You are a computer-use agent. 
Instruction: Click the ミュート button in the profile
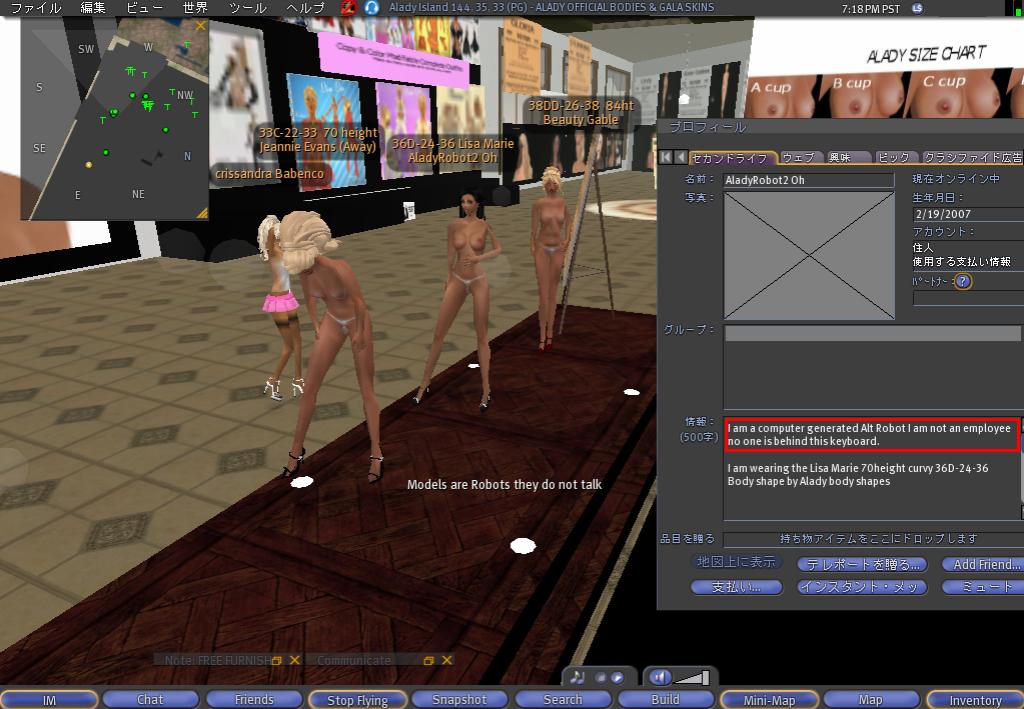(x=983, y=587)
